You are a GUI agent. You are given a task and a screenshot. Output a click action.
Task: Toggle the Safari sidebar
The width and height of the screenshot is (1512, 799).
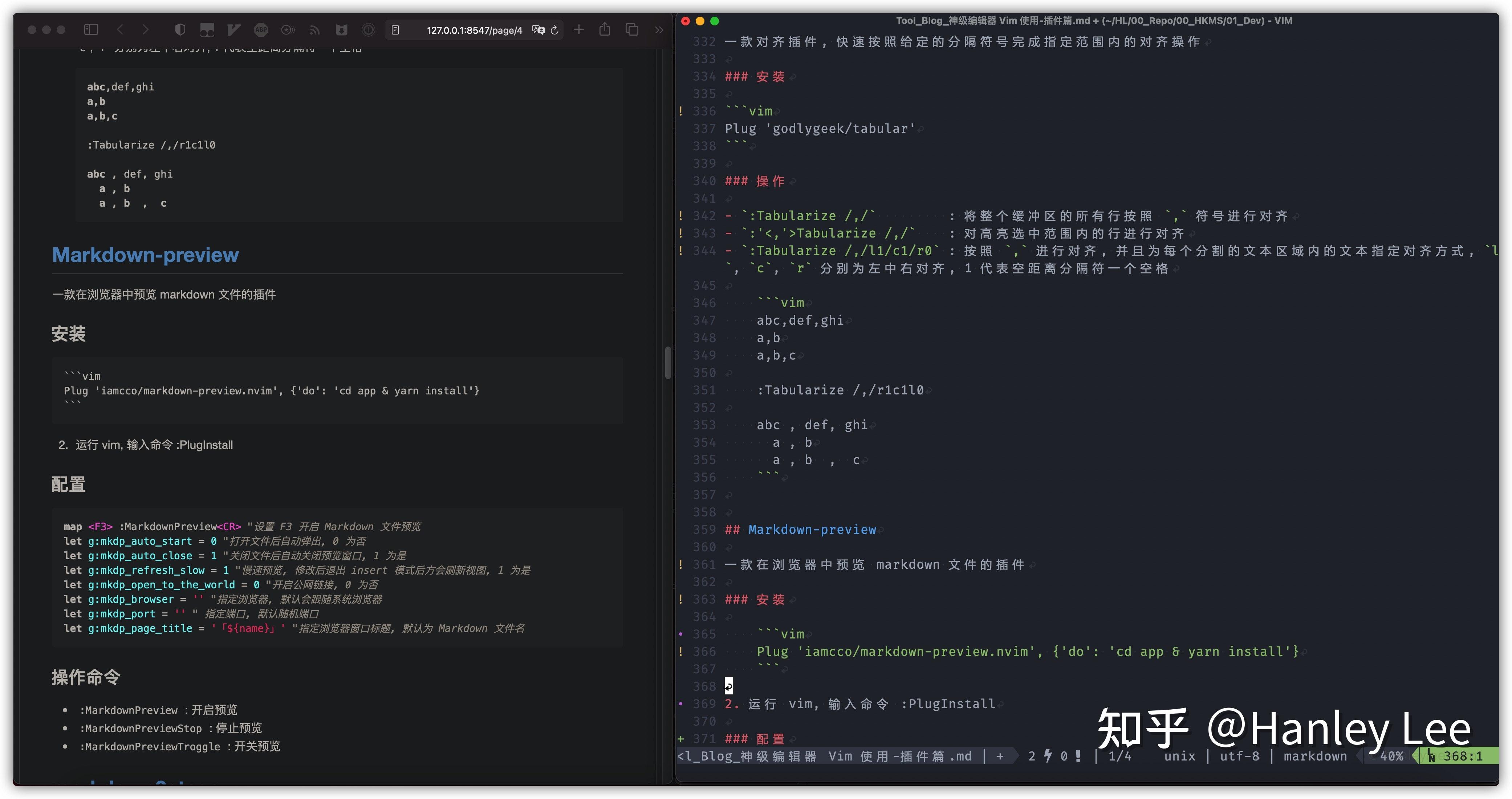[x=91, y=30]
